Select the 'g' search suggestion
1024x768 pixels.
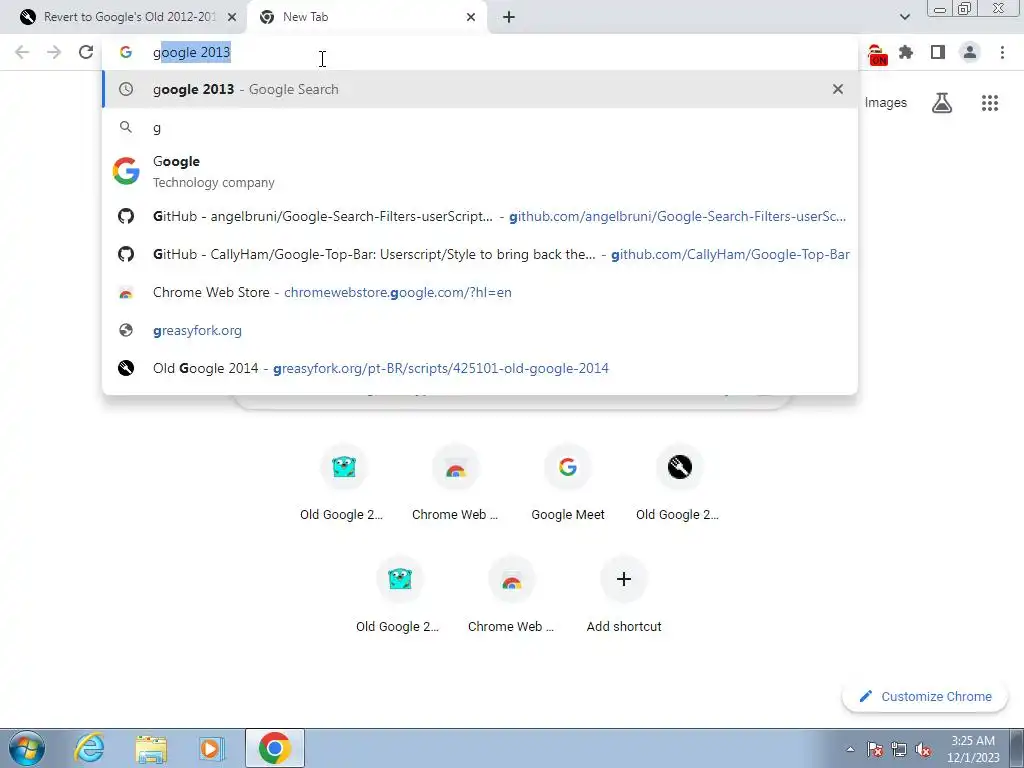coord(480,127)
